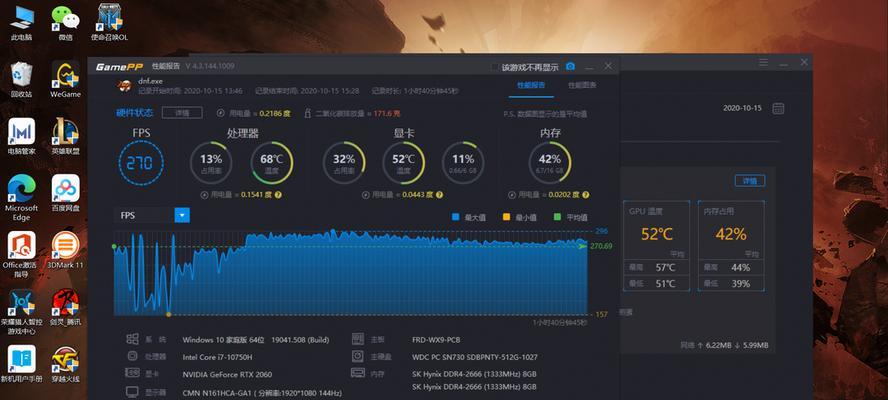Open the 使命召唤OL desktop shortcut

point(109,23)
